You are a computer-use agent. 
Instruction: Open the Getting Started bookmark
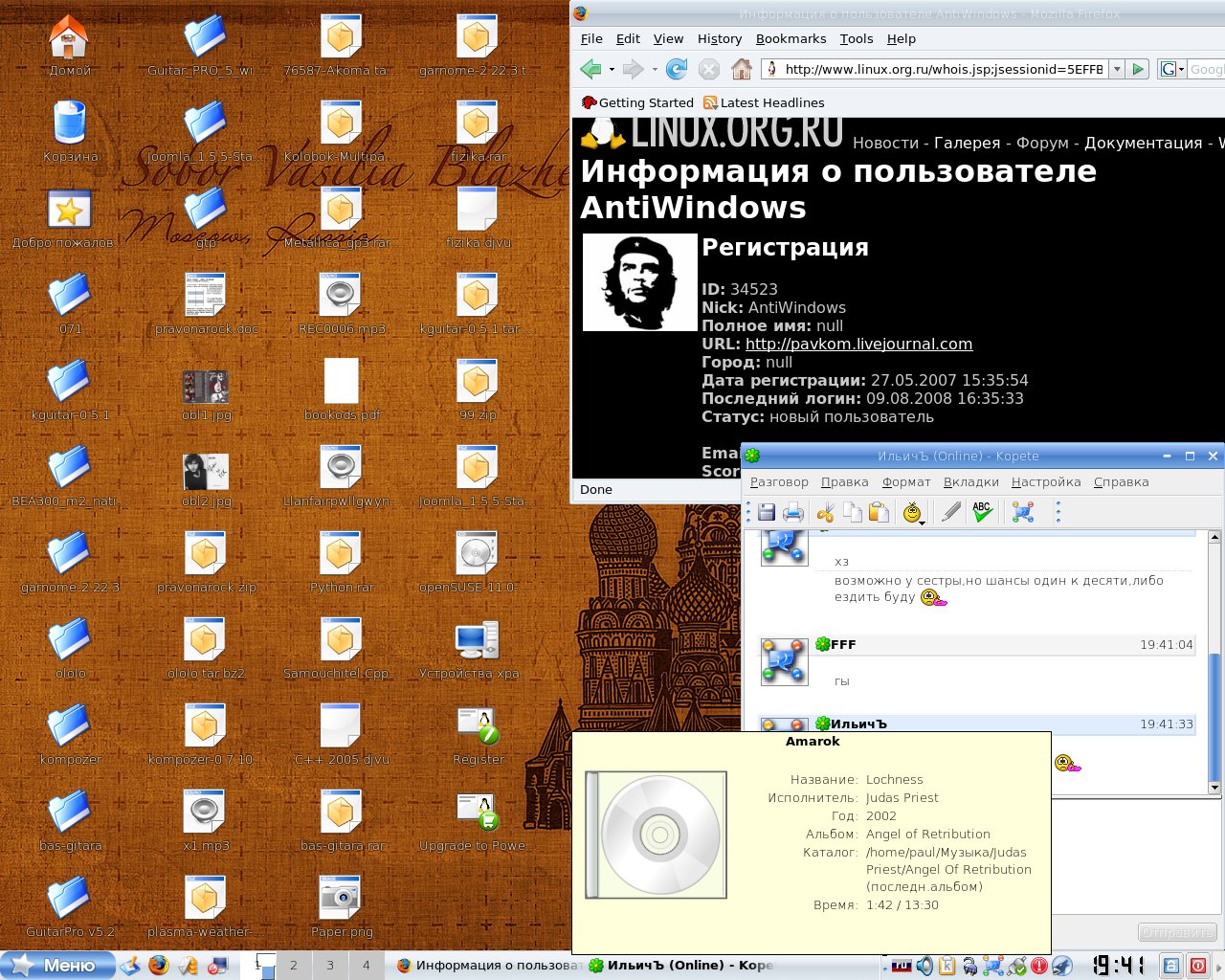click(x=637, y=102)
